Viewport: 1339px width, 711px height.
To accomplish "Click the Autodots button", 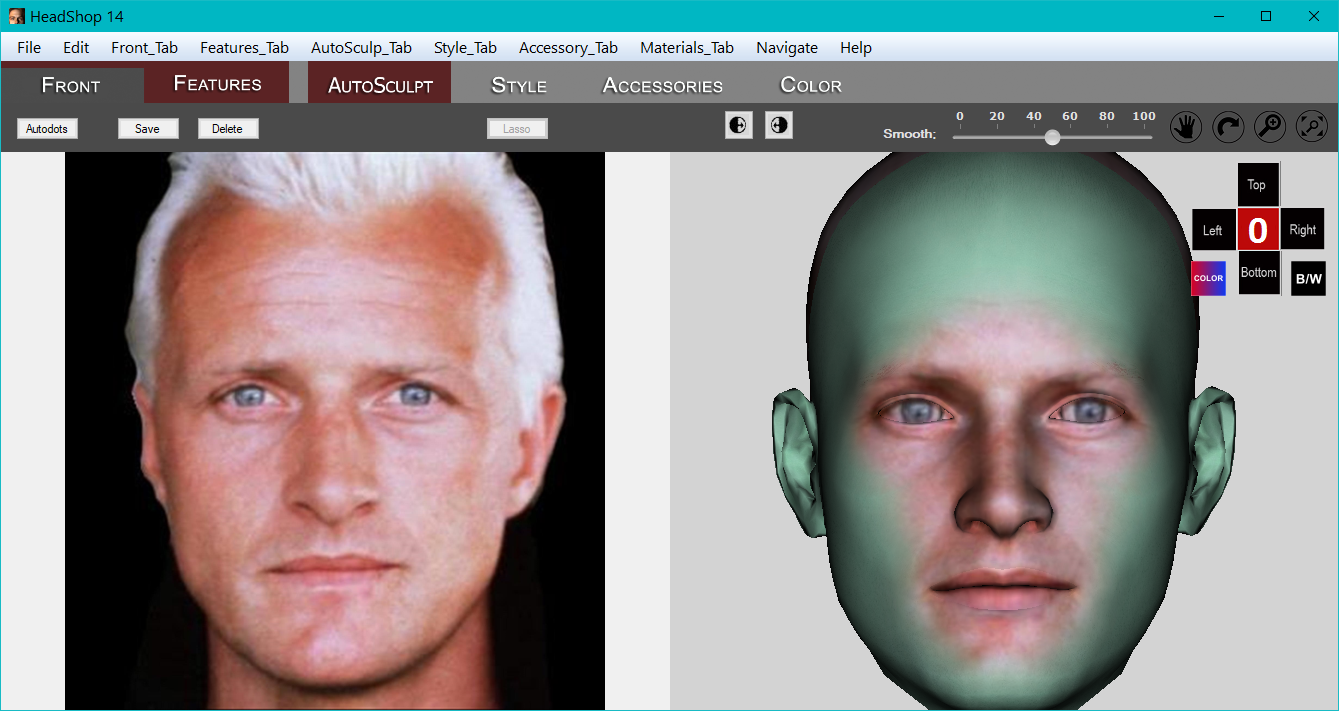I will (x=48, y=129).
